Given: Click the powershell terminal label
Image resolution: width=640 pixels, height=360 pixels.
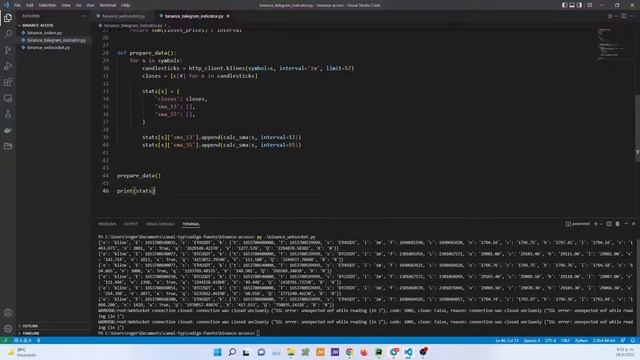Looking at the screenshot, I should click(x=578, y=224).
